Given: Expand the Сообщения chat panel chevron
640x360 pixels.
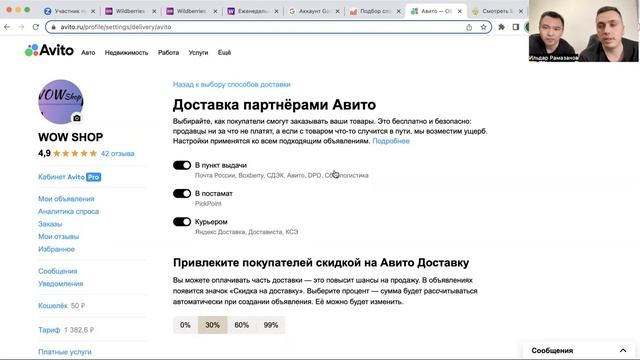Looking at the screenshot, I should click(x=623, y=351).
